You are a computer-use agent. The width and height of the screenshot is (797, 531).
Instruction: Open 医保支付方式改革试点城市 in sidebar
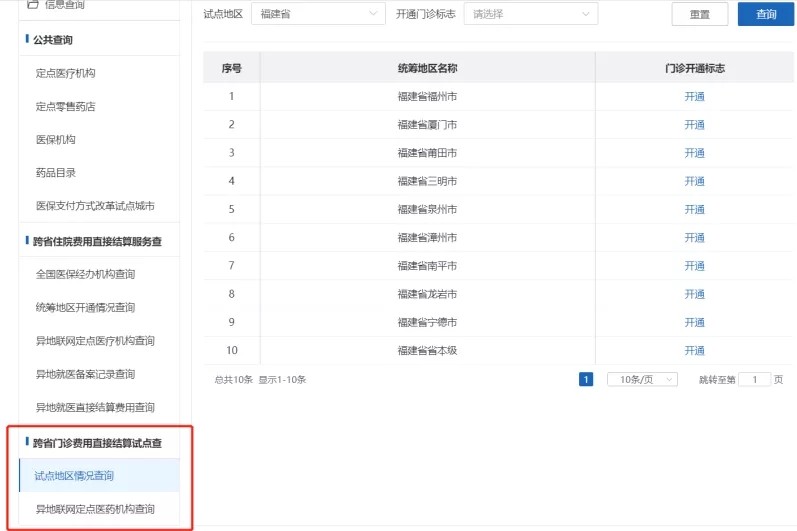[x=95, y=206]
